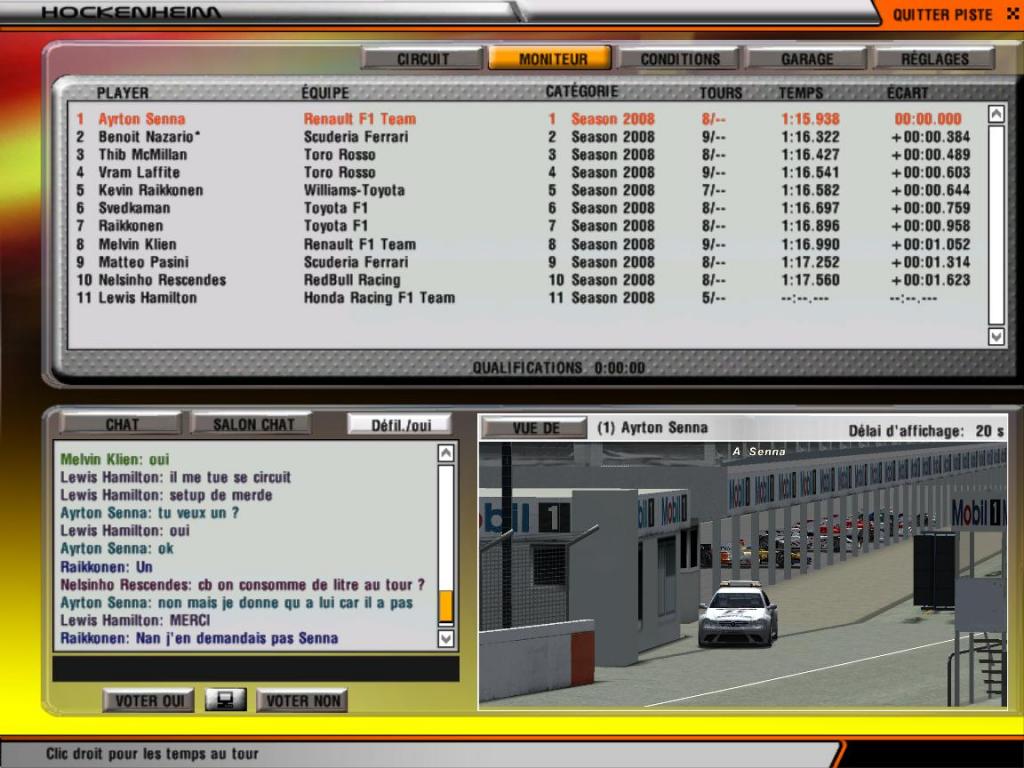Screen dimensions: 1024x768
Task: Click the '(1) Ayrton Senna' viewed driver label
Action: click(652, 428)
